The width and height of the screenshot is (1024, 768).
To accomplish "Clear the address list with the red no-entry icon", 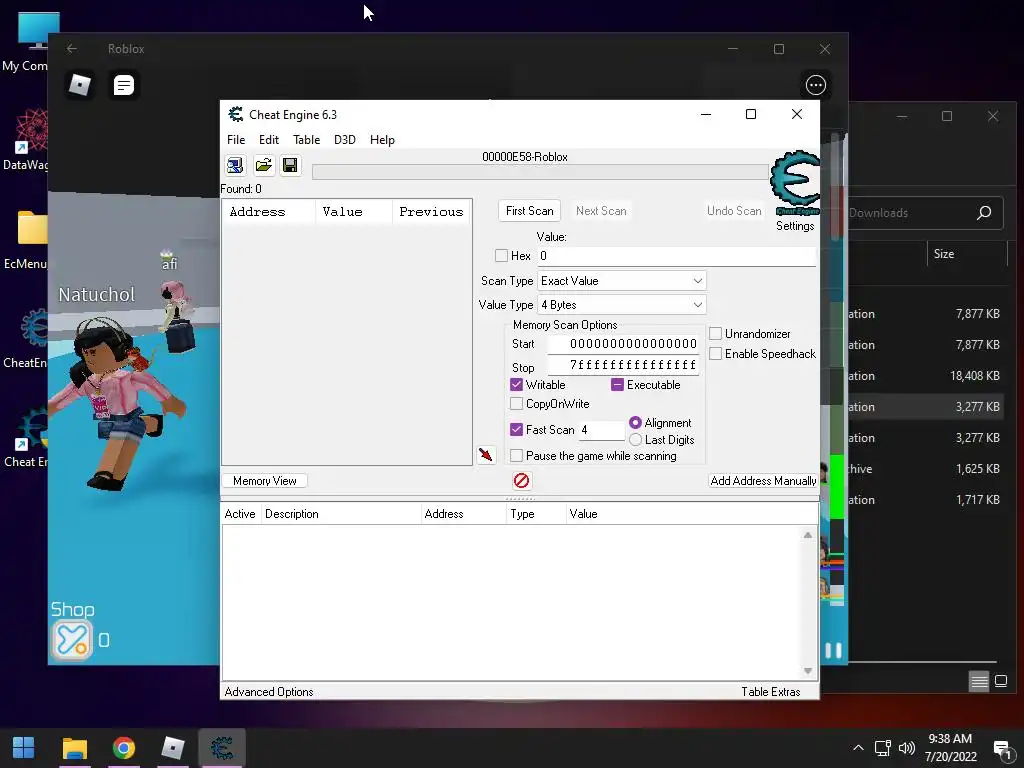I will tap(521, 481).
